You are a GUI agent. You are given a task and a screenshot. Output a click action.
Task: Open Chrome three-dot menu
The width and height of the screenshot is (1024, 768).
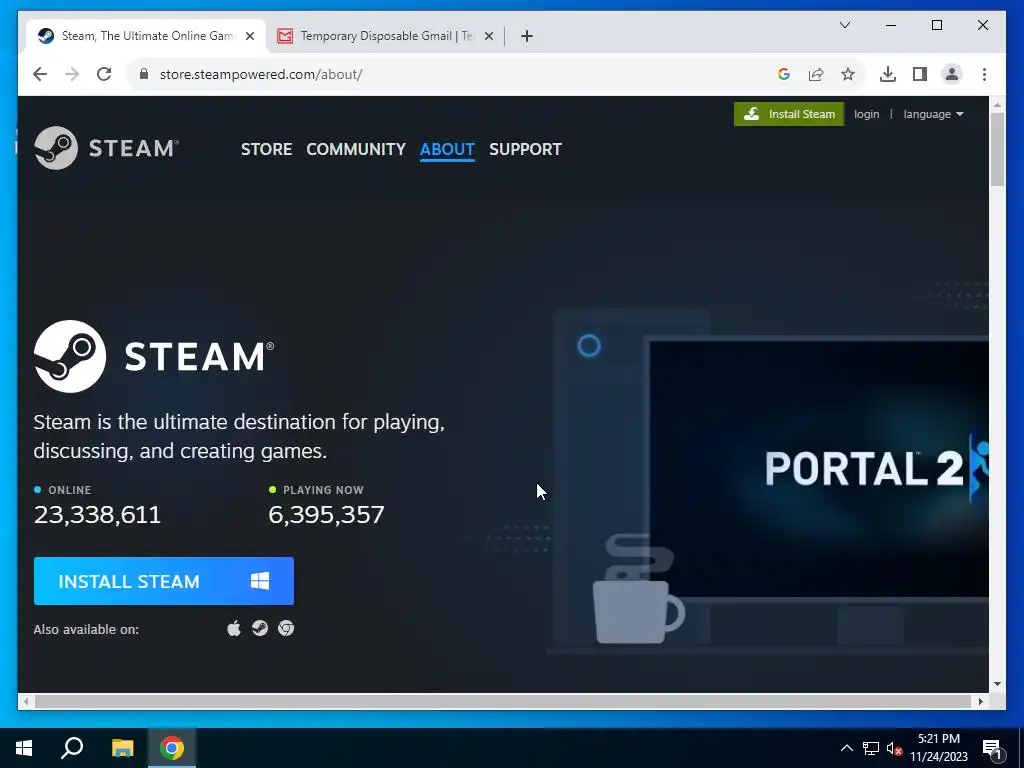click(984, 74)
